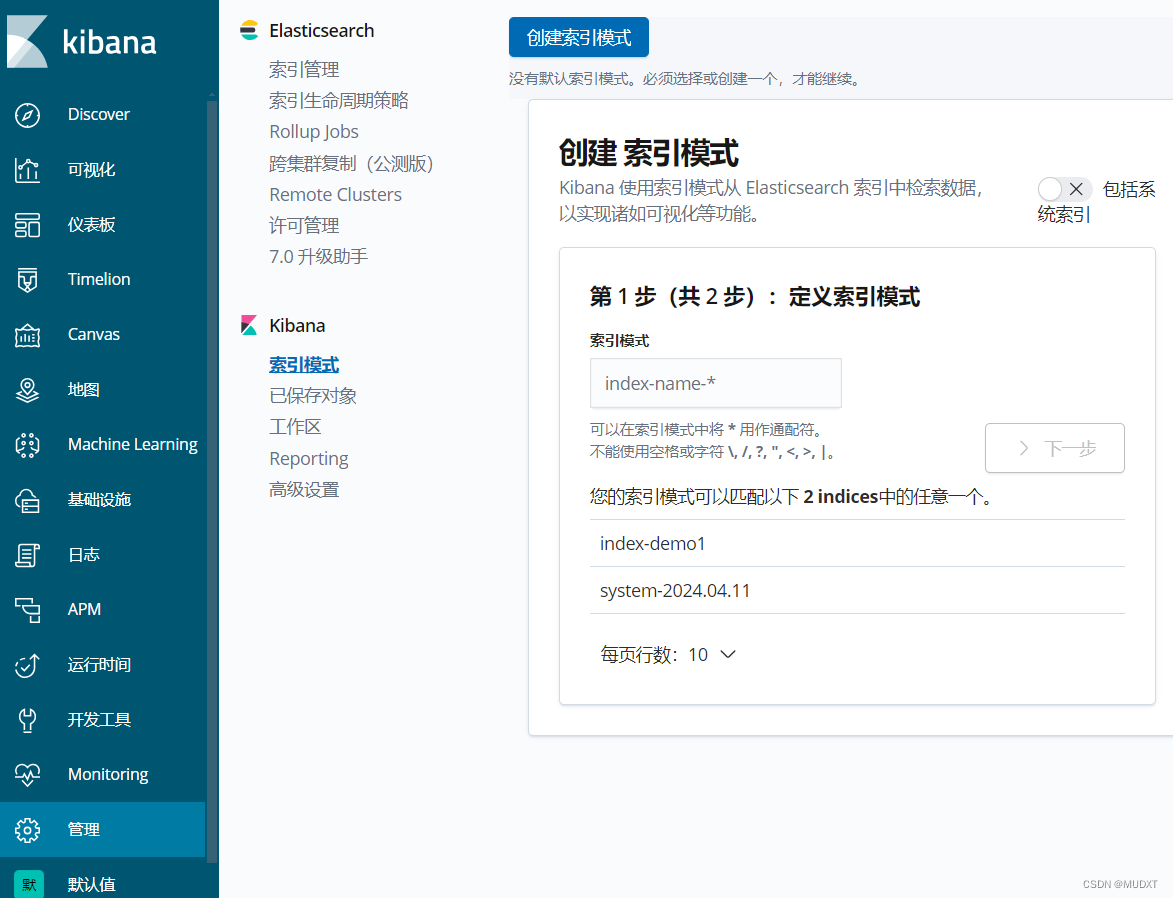Screen dimensions: 1173x898
Task: Open 运行时间 in the sidebar
Action: 99,665
